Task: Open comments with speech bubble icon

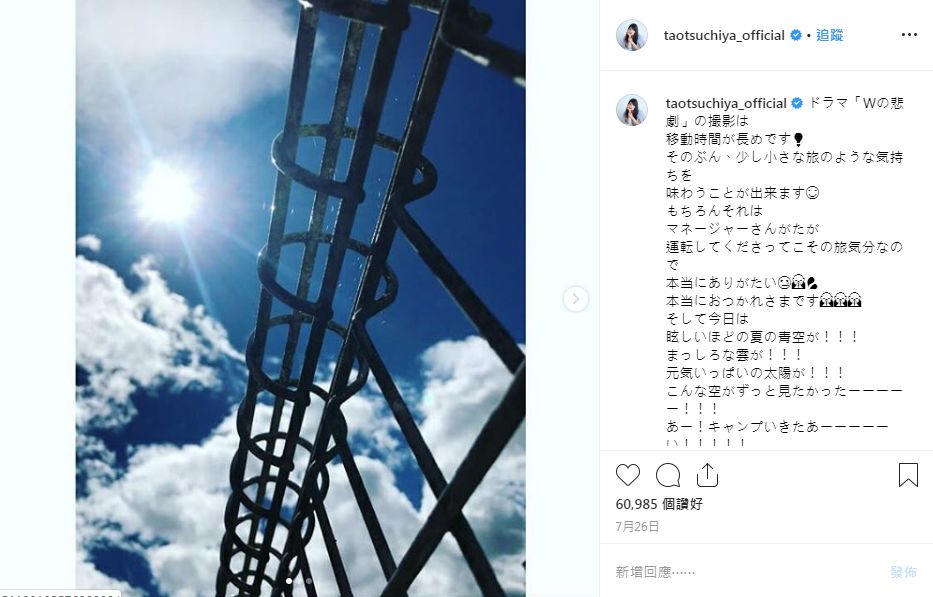Action: click(x=668, y=475)
